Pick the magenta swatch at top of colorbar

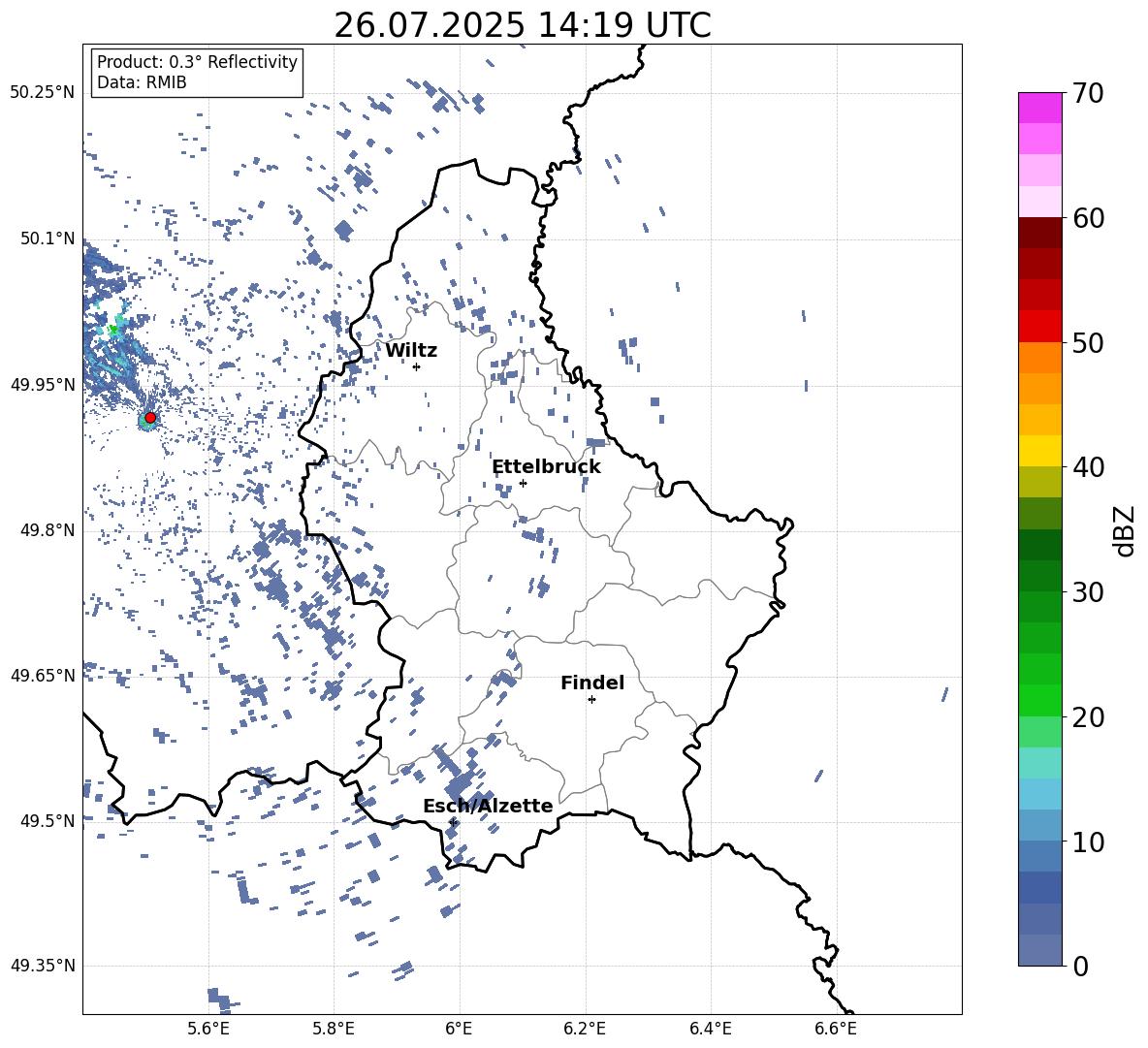tap(1040, 108)
